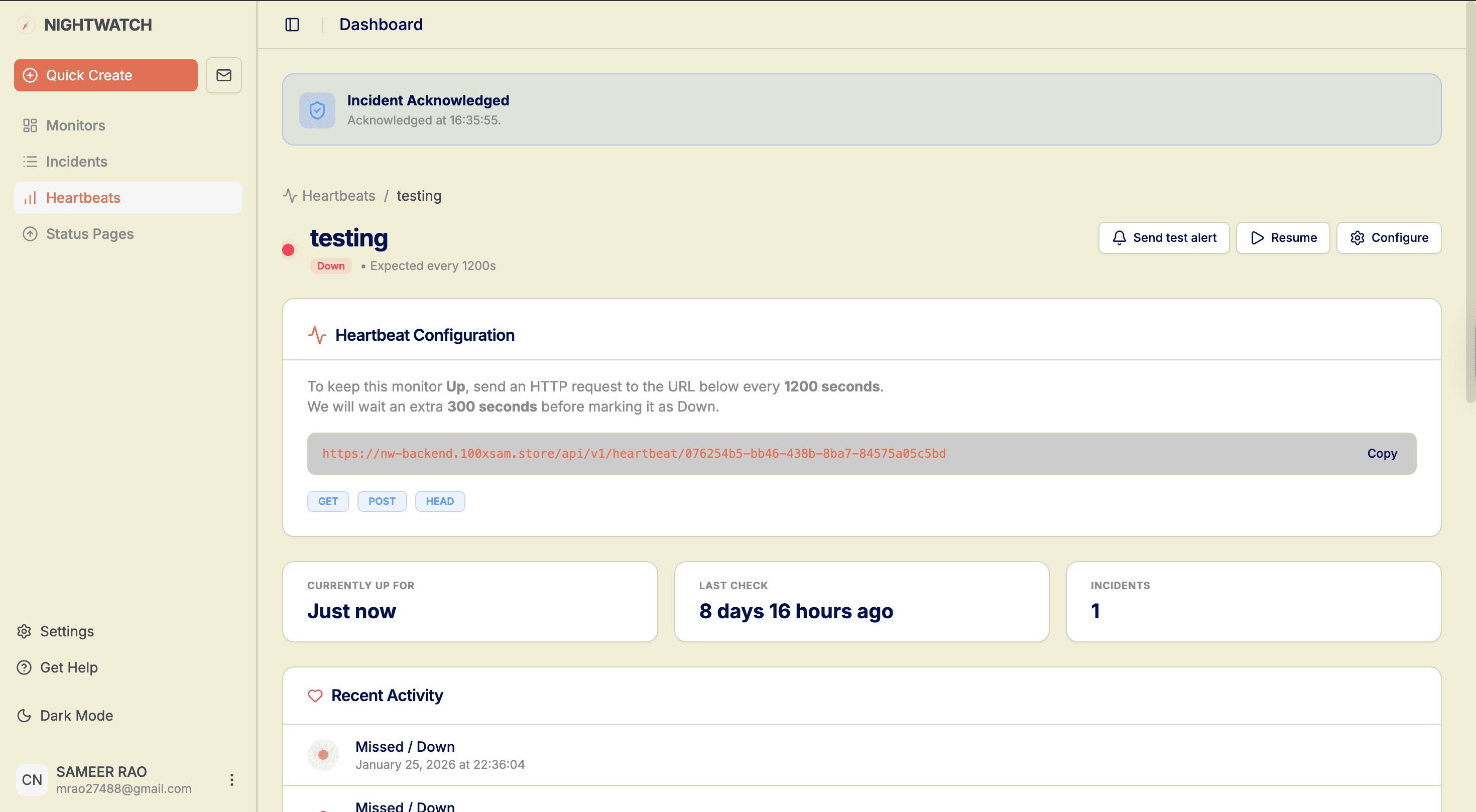The image size is (1476, 812).
Task: Open the Settings page
Action: (x=66, y=631)
